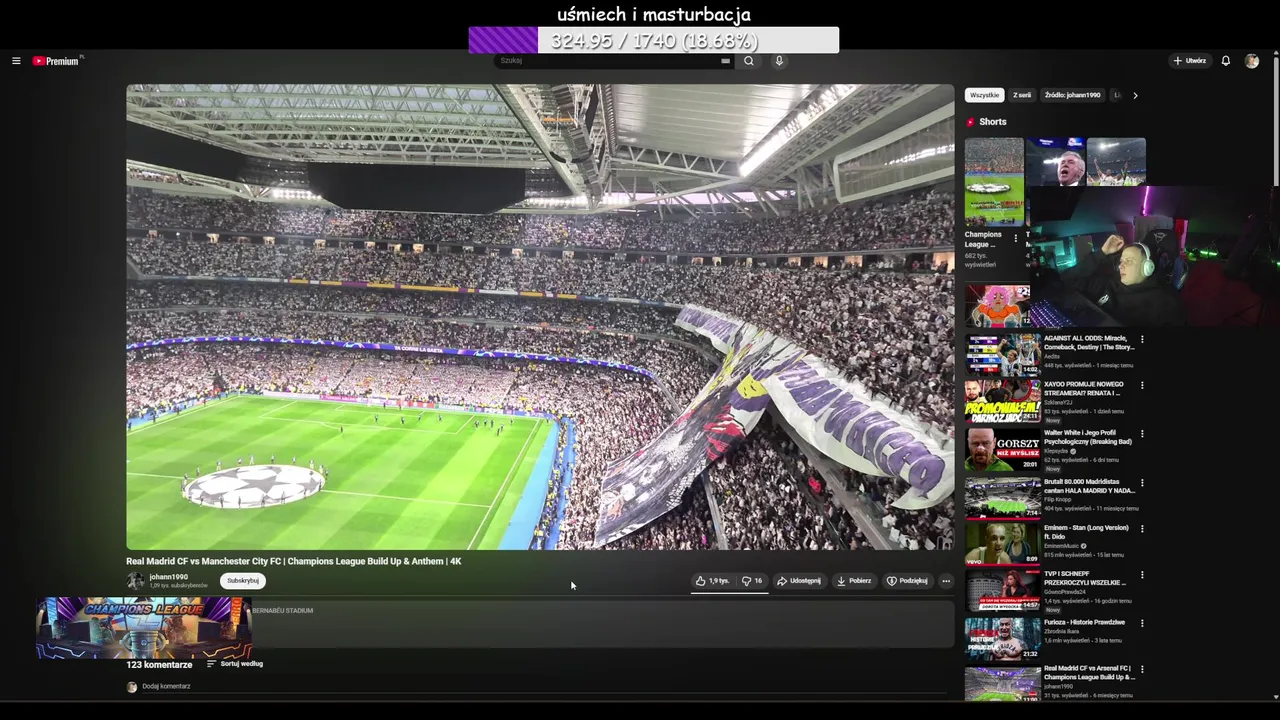Open options for TVP I SCHNEPF video
The image size is (1280, 720).
click(x=1142, y=576)
